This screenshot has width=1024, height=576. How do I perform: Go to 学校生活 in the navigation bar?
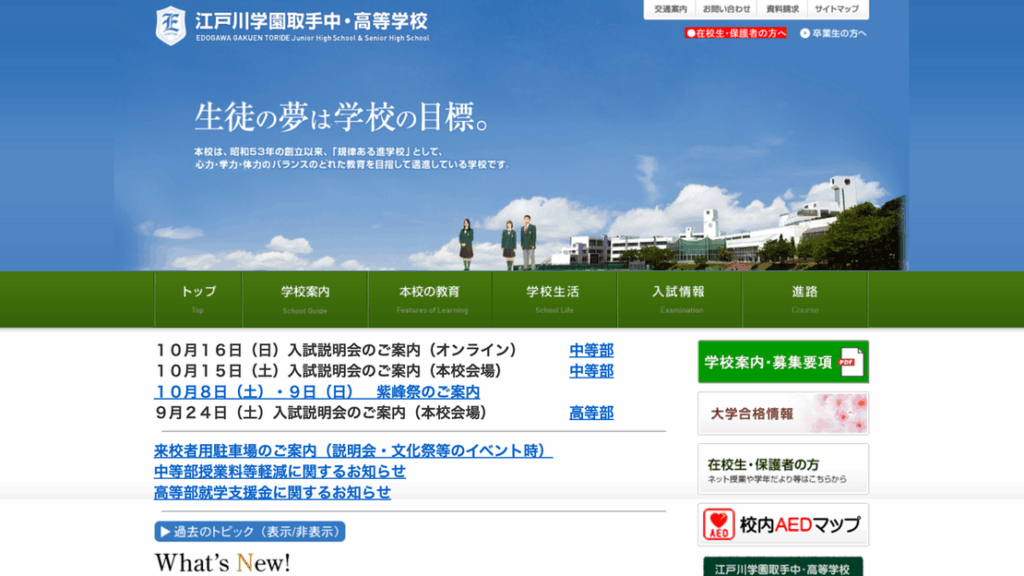pos(553,298)
